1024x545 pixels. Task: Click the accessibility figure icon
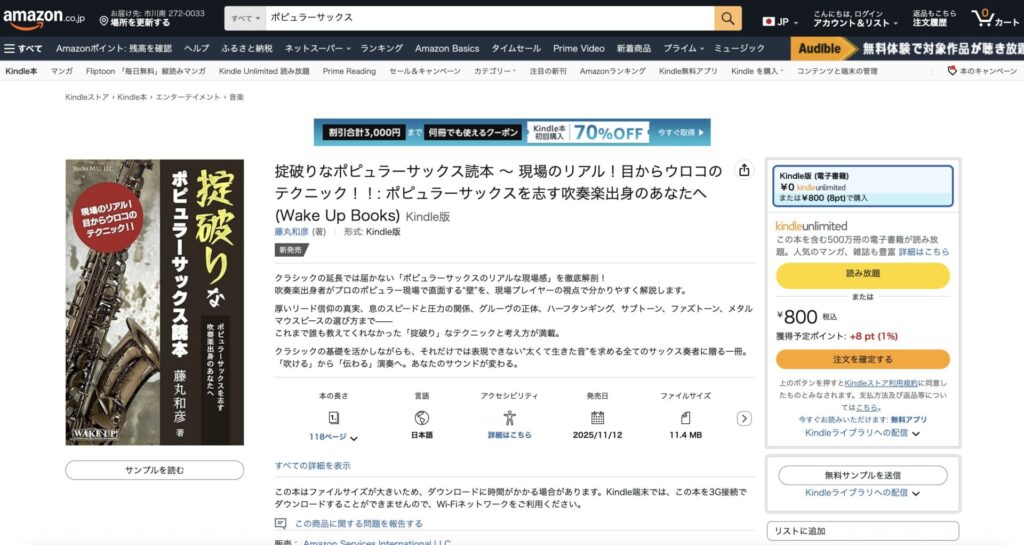509,418
